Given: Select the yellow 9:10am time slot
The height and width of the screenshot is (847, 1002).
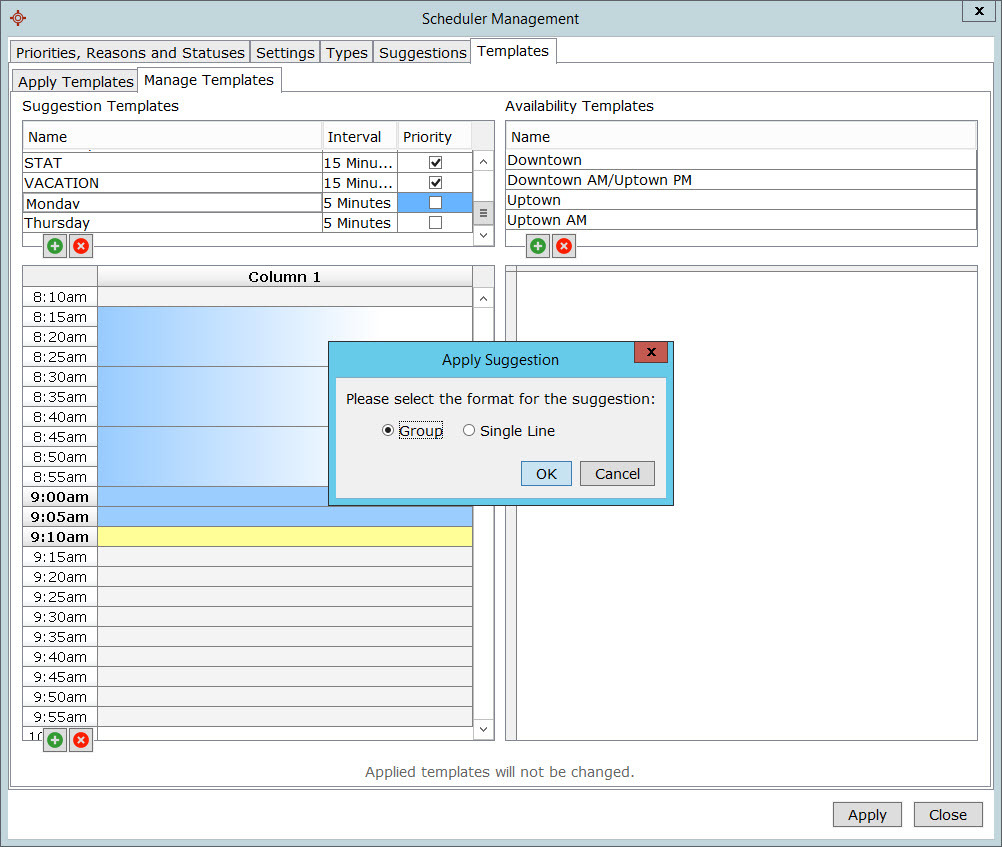Looking at the screenshot, I should [x=285, y=537].
